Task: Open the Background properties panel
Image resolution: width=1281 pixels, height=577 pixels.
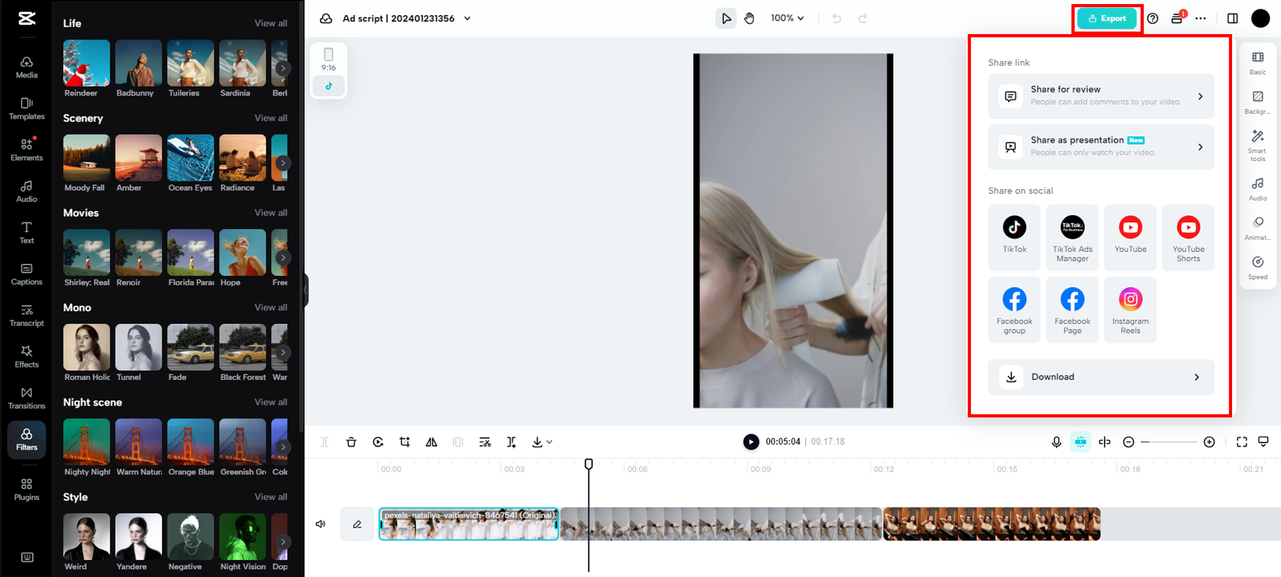Action: click(x=1258, y=102)
